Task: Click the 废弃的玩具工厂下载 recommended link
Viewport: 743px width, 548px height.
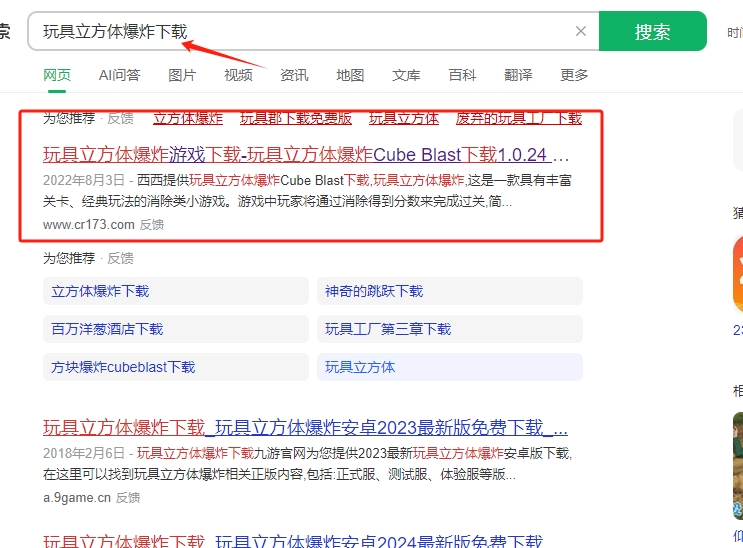Action: 519,119
